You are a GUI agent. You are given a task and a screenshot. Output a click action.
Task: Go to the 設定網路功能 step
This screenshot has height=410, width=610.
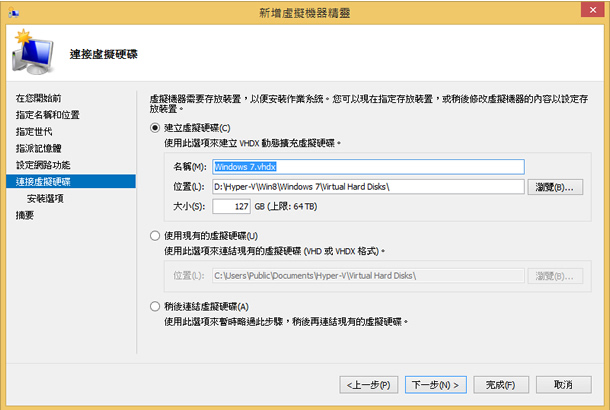click(43, 165)
